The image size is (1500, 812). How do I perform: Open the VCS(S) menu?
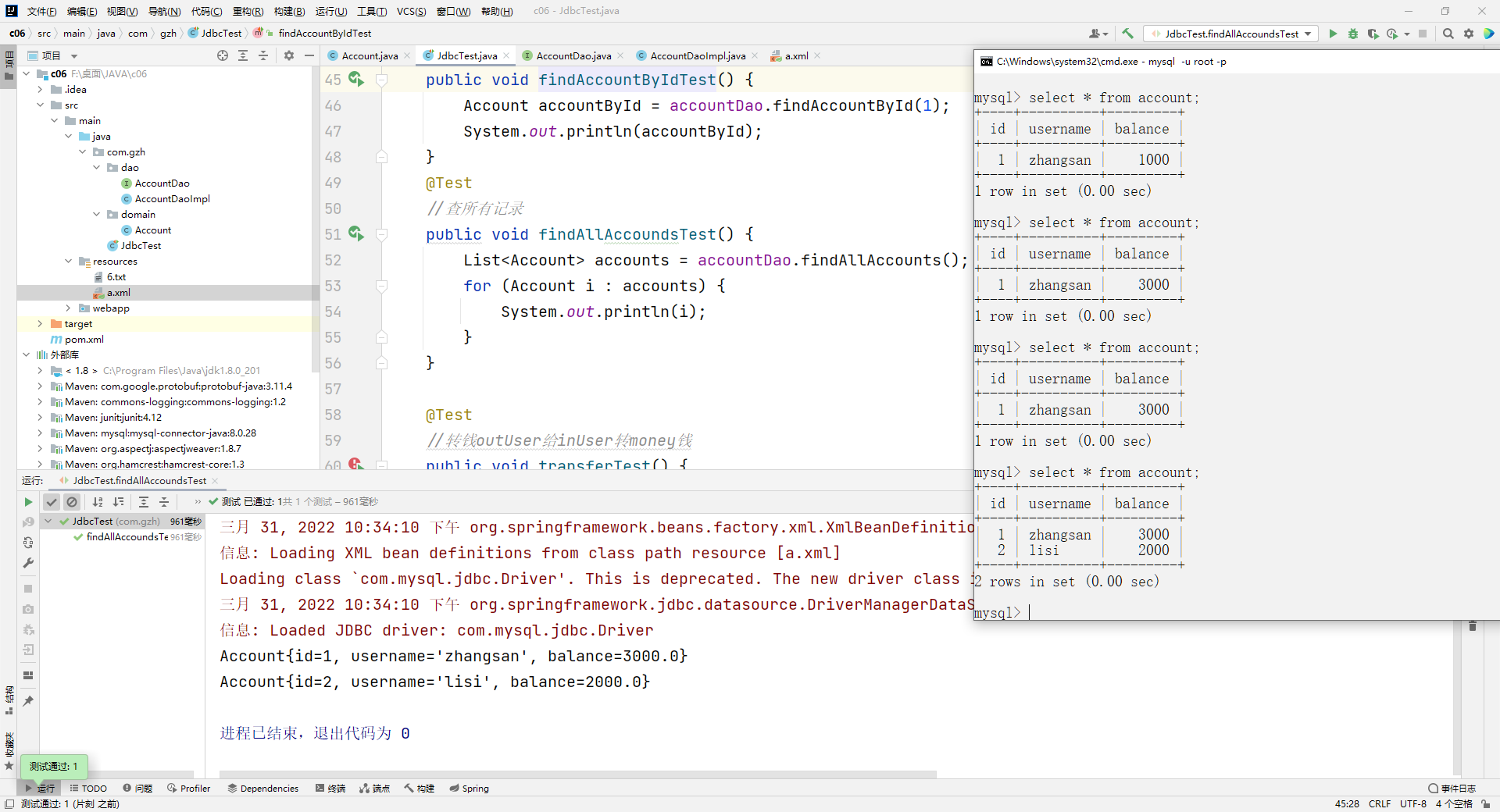[x=411, y=11]
